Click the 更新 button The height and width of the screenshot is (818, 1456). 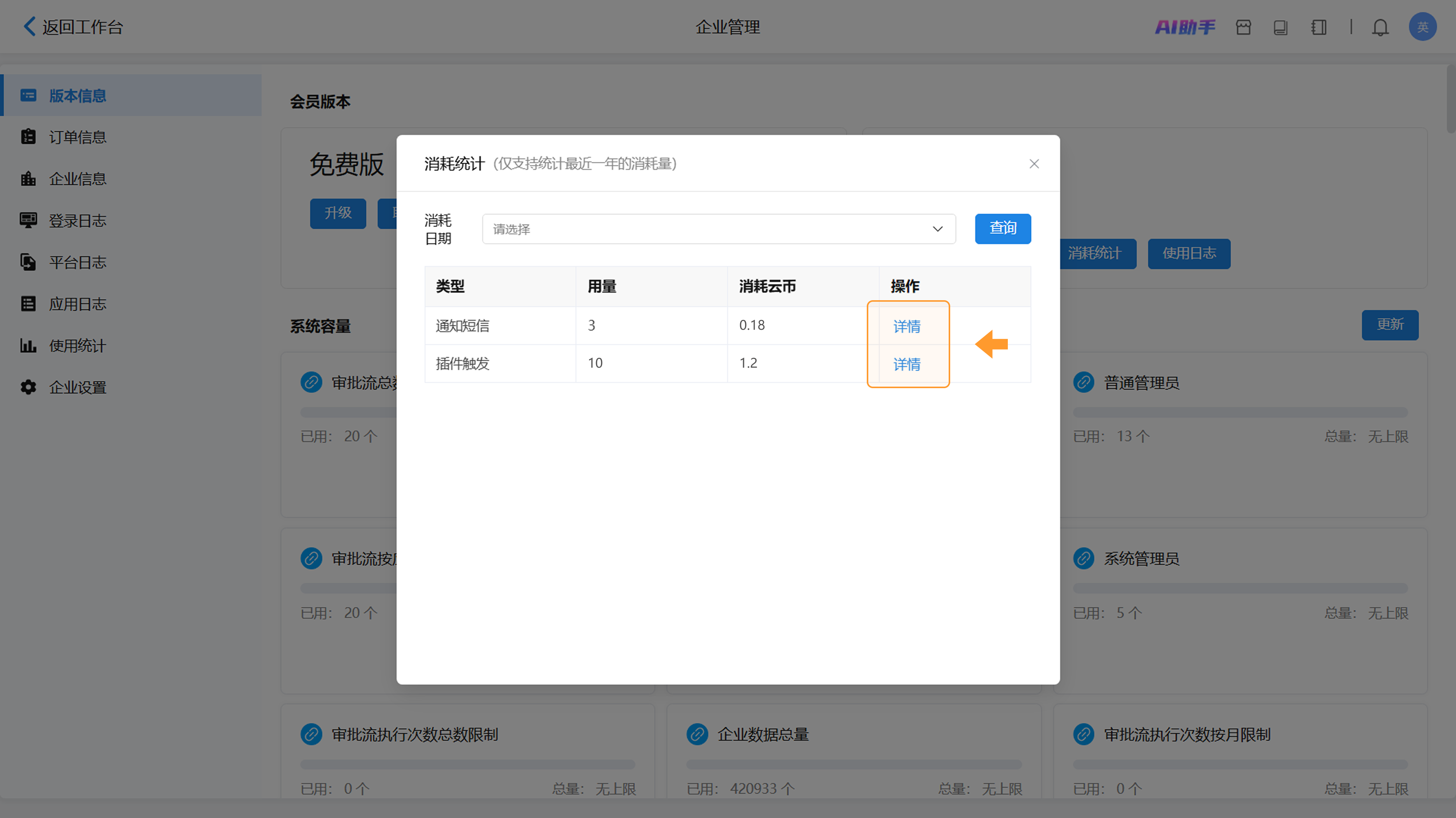pos(1390,324)
